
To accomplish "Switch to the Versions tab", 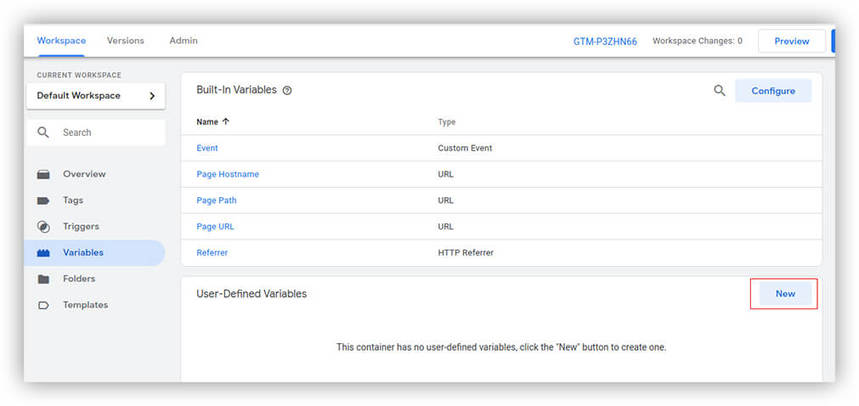I will (x=125, y=41).
